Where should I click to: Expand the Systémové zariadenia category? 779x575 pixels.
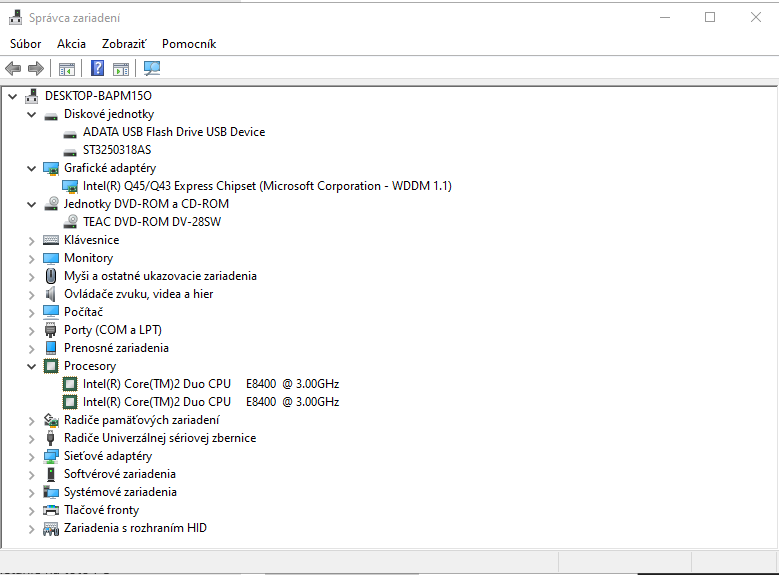(x=32, y=493)
